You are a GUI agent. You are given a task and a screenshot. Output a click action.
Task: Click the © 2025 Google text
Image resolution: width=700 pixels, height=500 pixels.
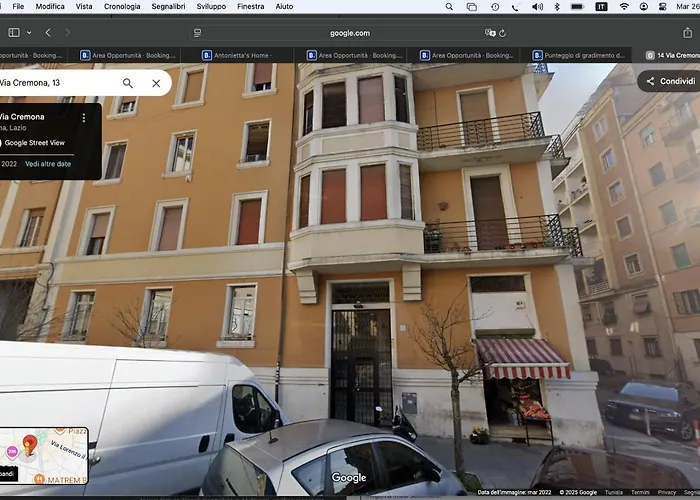(x=578, y=492)
